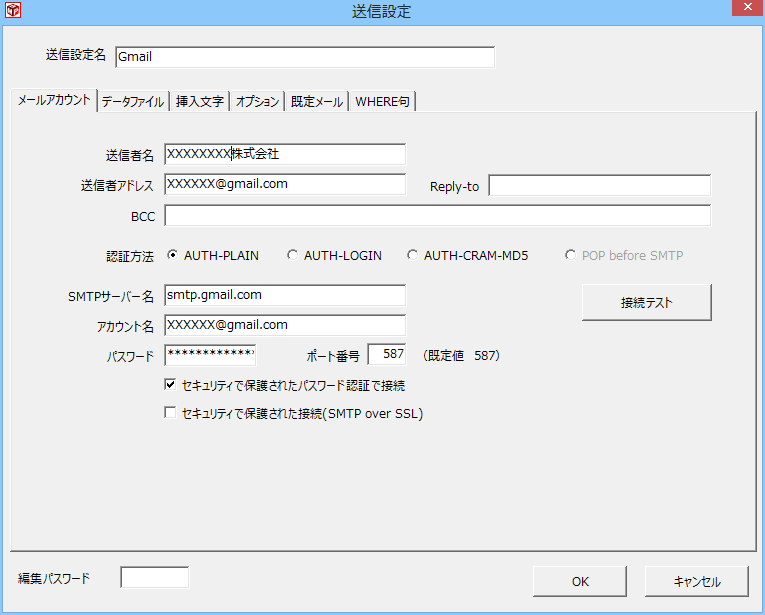This screenshot has width=765, height=615.
Task: Click the (既定値 587) text
Action: tap(461, 356)
